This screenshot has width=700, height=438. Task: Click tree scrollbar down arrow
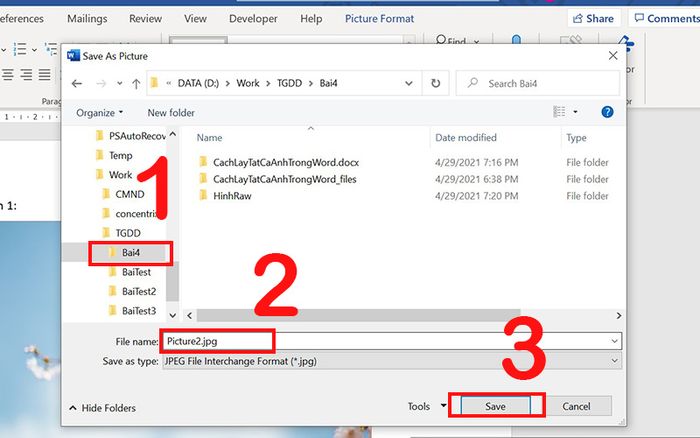(x=173, y=315)
